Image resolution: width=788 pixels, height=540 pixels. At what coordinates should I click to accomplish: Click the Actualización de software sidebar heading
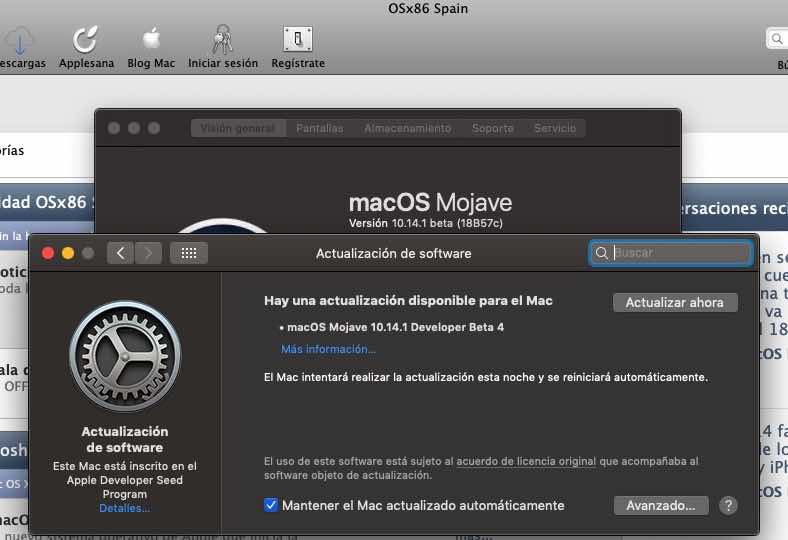click(x=125, y=439)
